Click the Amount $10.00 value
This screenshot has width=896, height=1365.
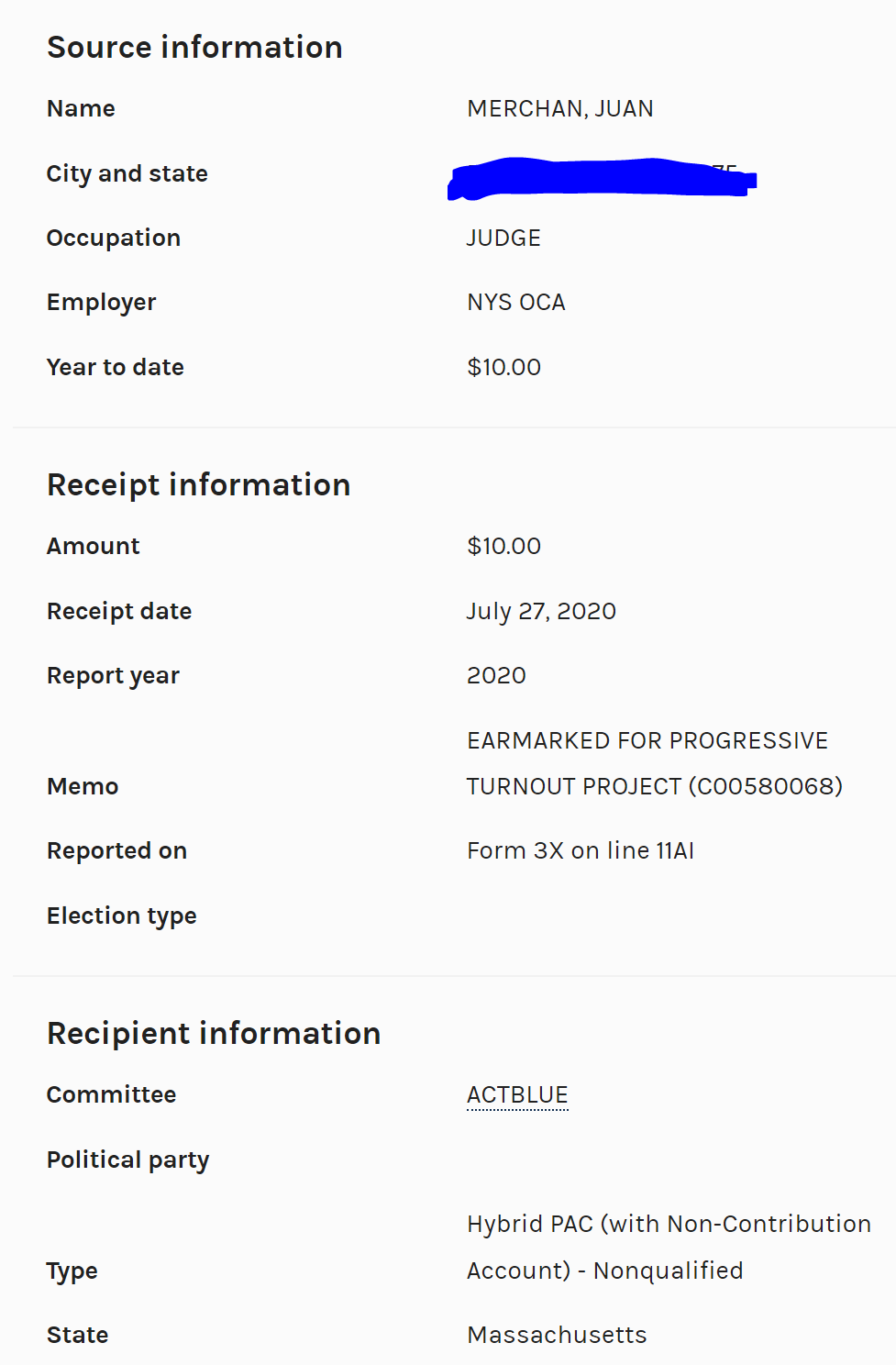(503, 547)
